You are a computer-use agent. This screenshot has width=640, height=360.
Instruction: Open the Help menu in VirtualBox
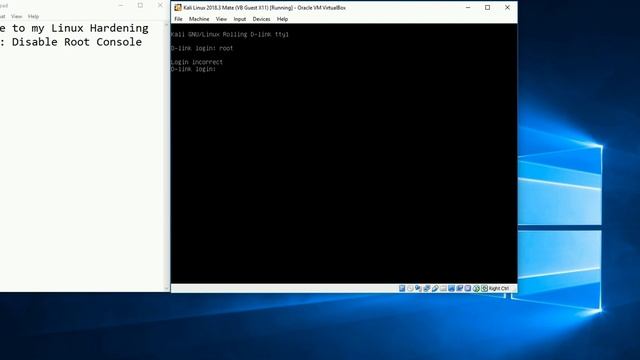coord(282,19)
